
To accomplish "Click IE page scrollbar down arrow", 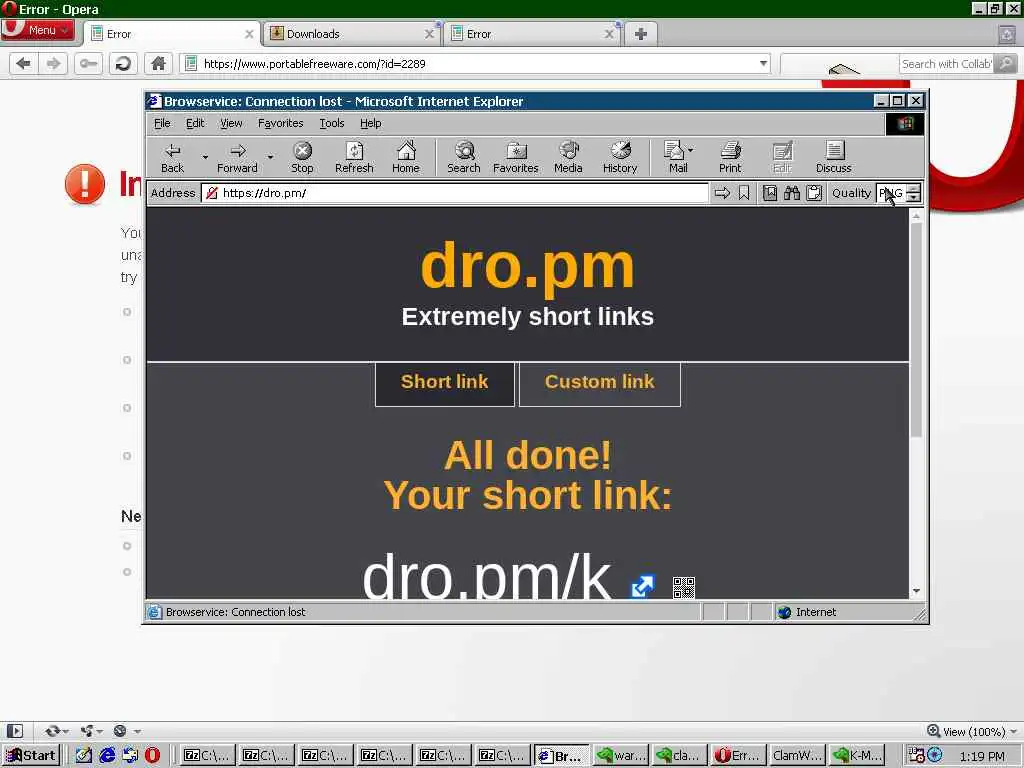I will tap(916, 591).
